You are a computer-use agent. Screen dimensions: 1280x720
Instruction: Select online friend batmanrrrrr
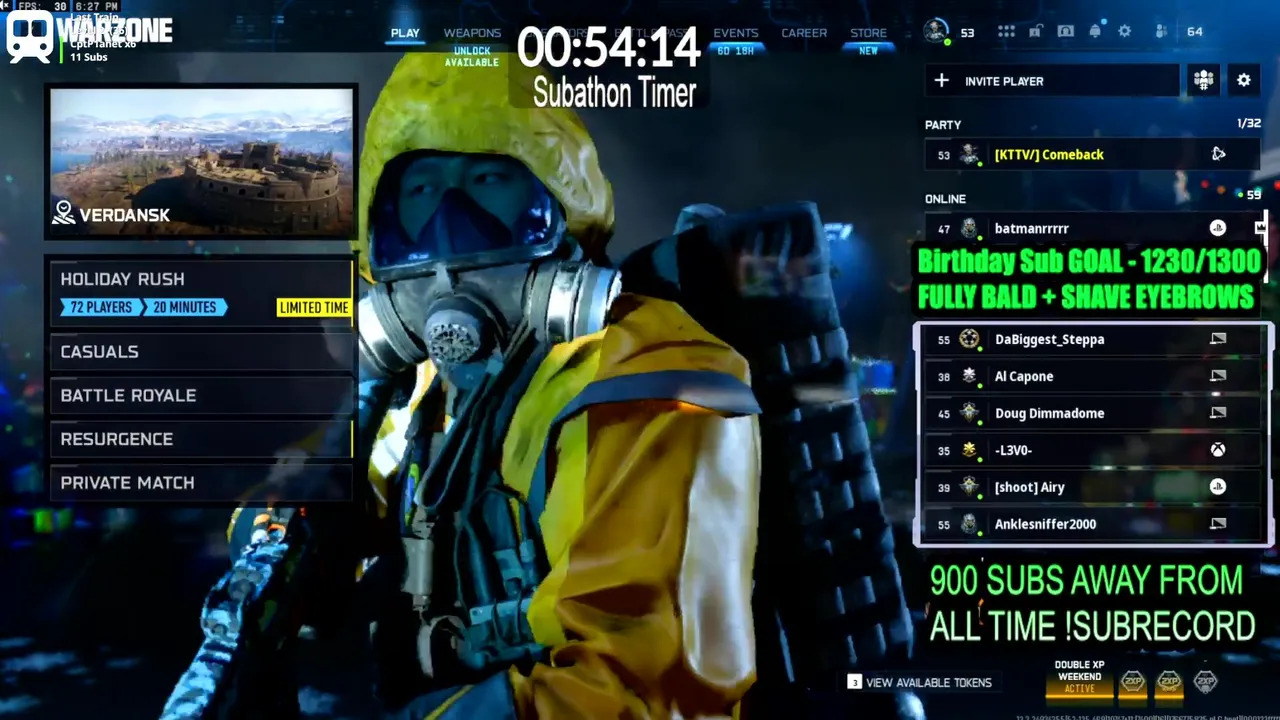click(x=1092, y=228)
